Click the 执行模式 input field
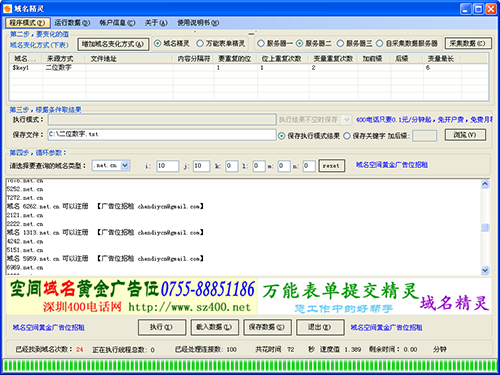 (x=162, y=120)
